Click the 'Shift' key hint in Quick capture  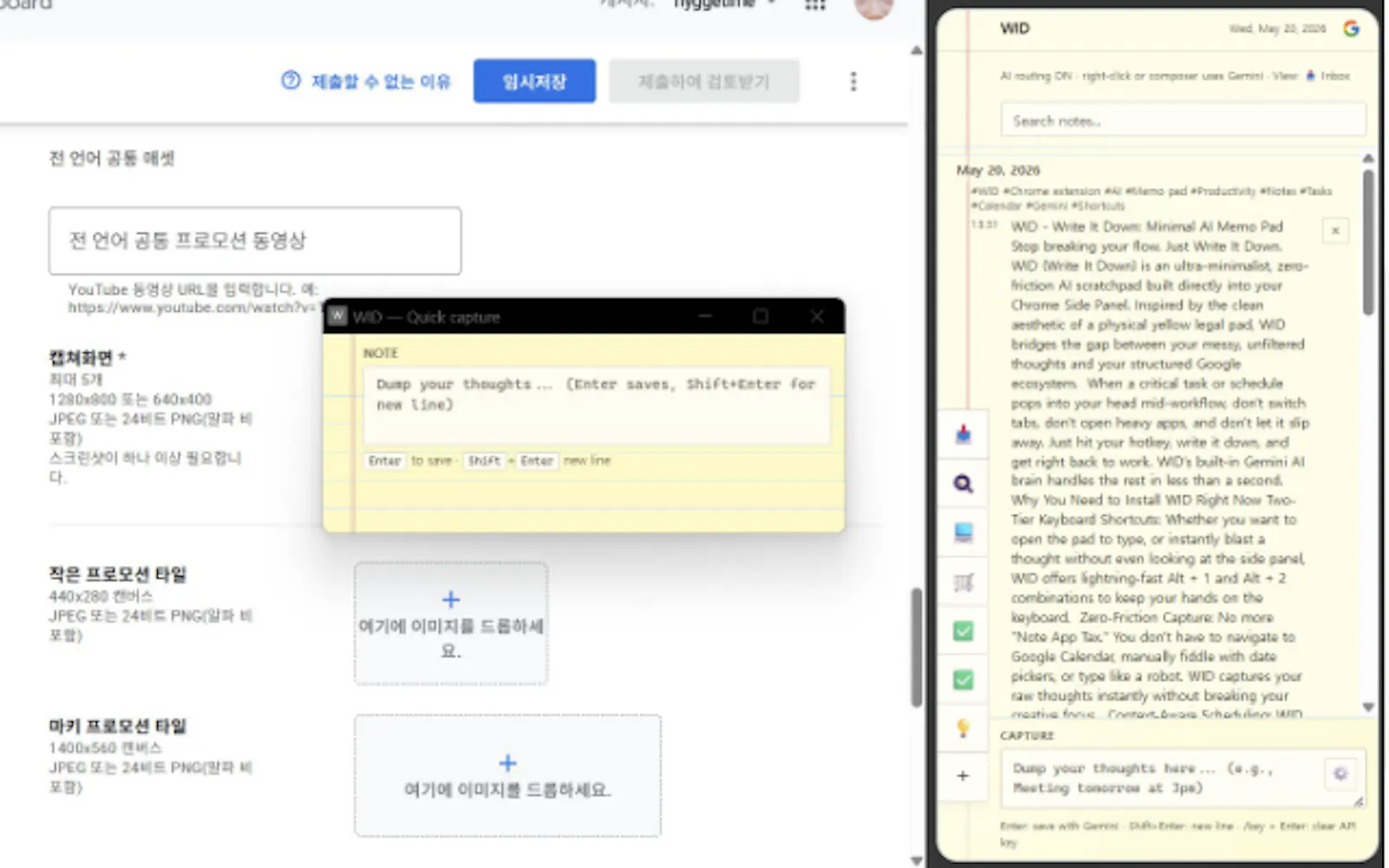(484, 461)
